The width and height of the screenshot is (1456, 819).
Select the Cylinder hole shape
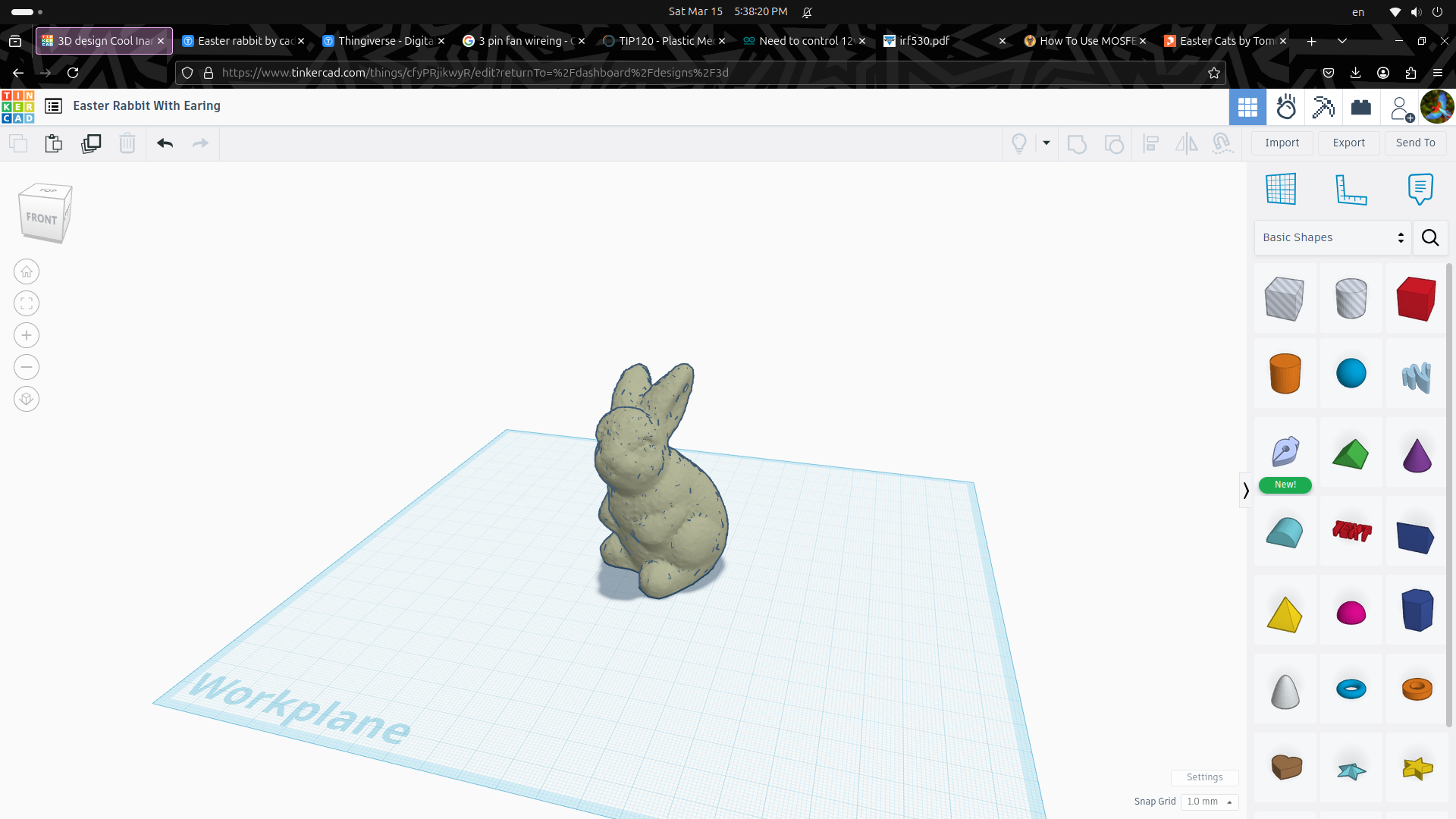pos(1351,298)
